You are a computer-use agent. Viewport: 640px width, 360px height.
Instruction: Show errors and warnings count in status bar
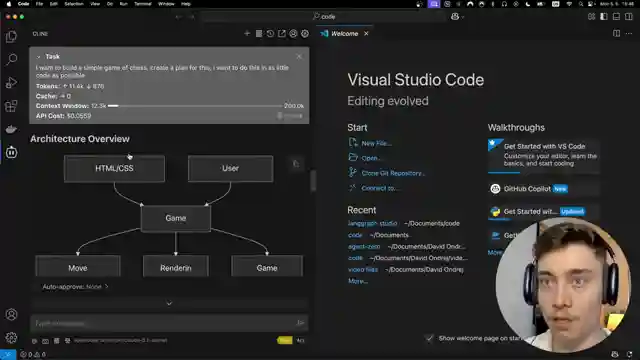click(33, 354)
